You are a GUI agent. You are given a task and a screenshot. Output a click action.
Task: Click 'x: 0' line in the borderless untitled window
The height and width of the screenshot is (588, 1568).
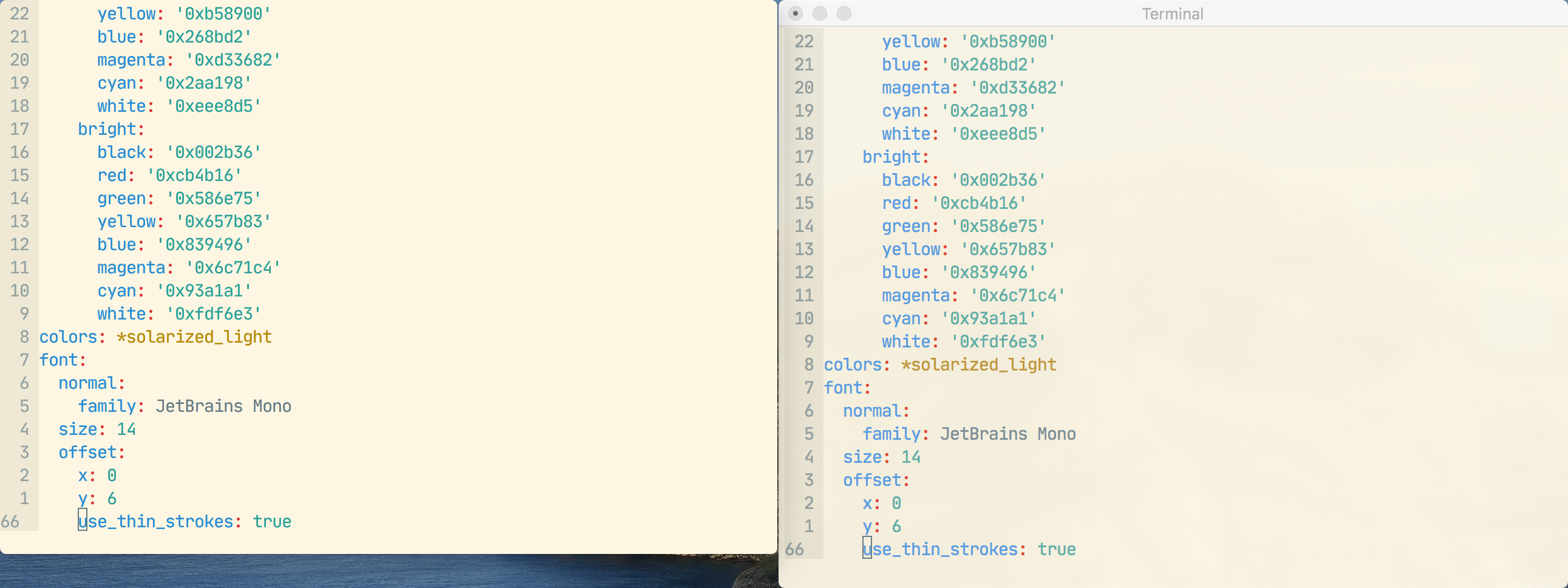tap(97, 476)
